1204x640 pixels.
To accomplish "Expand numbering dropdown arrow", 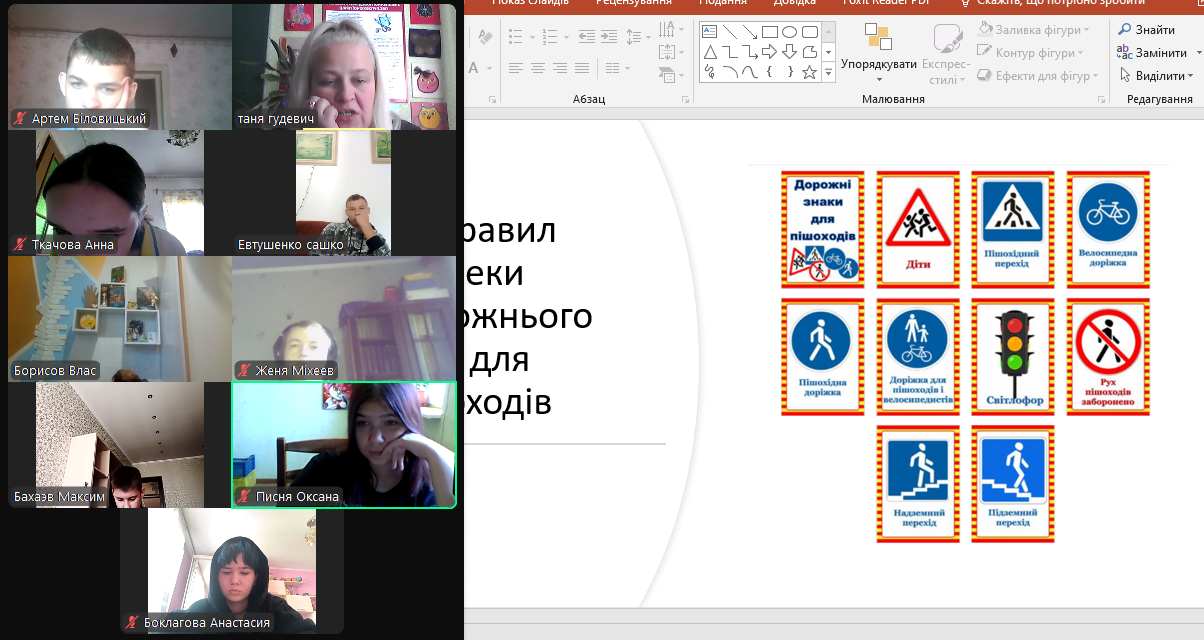I will pos(566,37).
